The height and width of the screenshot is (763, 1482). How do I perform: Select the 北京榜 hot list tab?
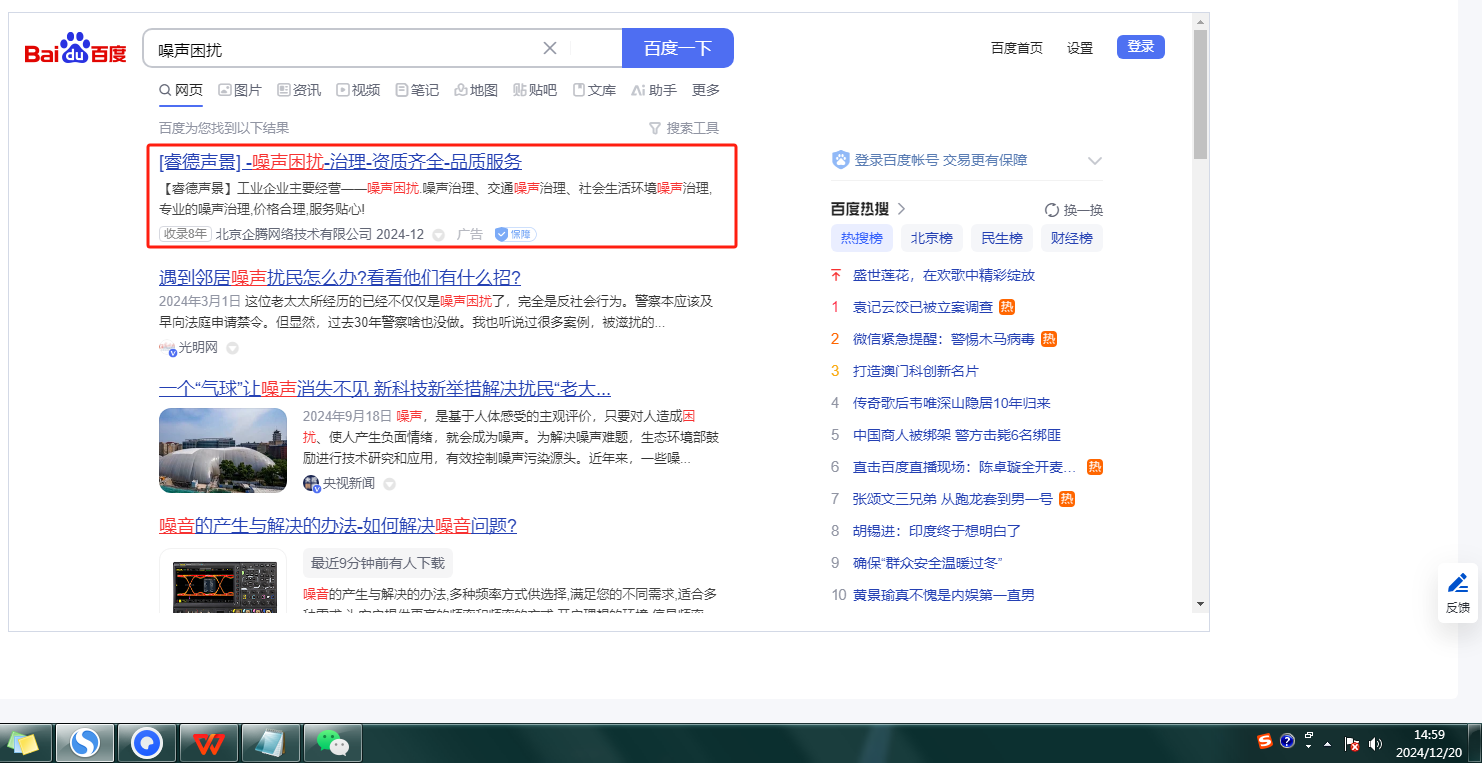coord(931,238)
